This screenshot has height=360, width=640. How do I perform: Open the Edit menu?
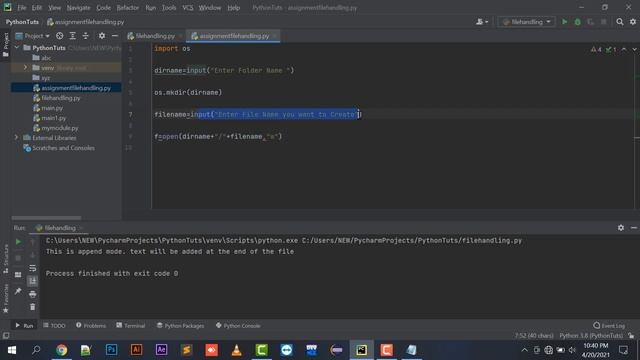(37, 8)
